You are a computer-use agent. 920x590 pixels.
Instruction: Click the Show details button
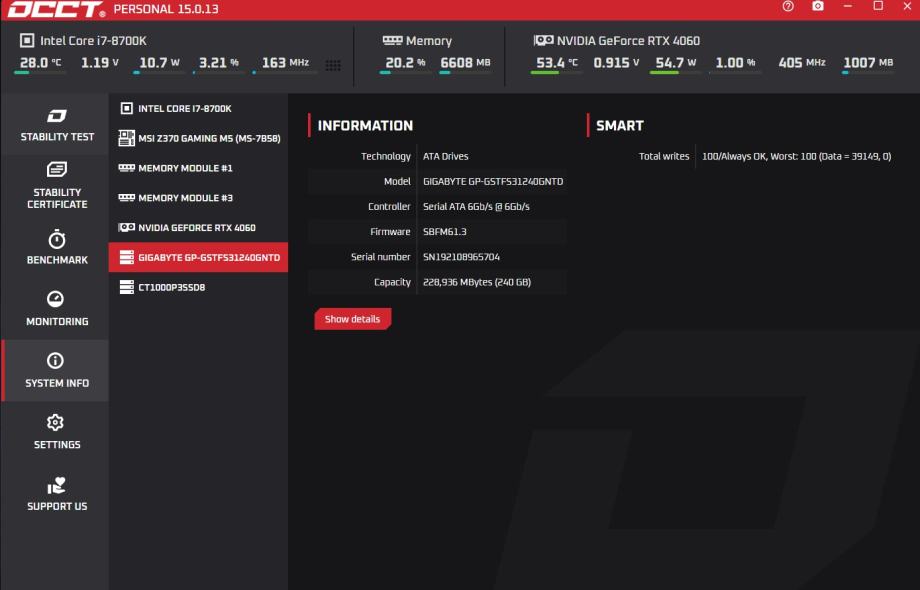[x=353, y=319]
